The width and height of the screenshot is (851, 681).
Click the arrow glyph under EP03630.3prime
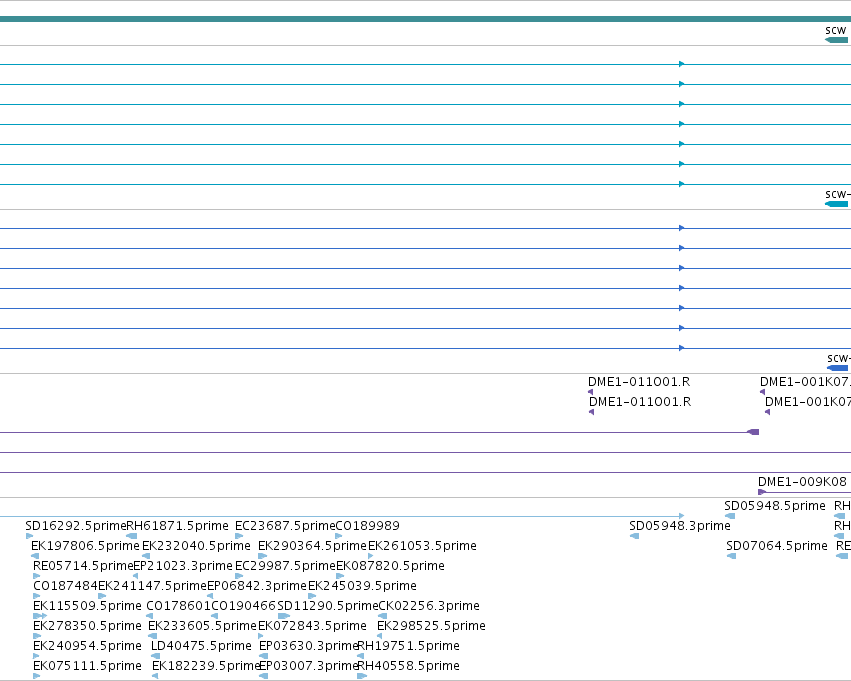click(x=264, y=656)
